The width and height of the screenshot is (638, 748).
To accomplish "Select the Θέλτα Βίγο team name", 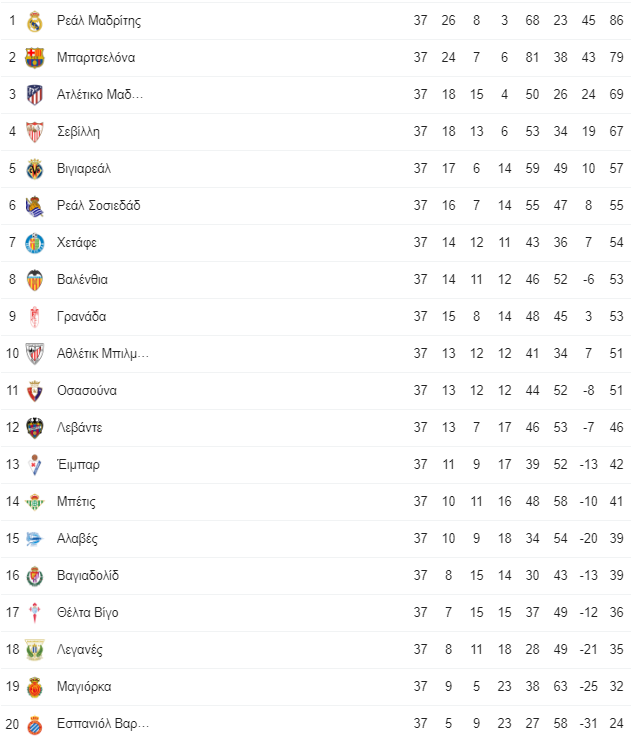I will point(87,613).
